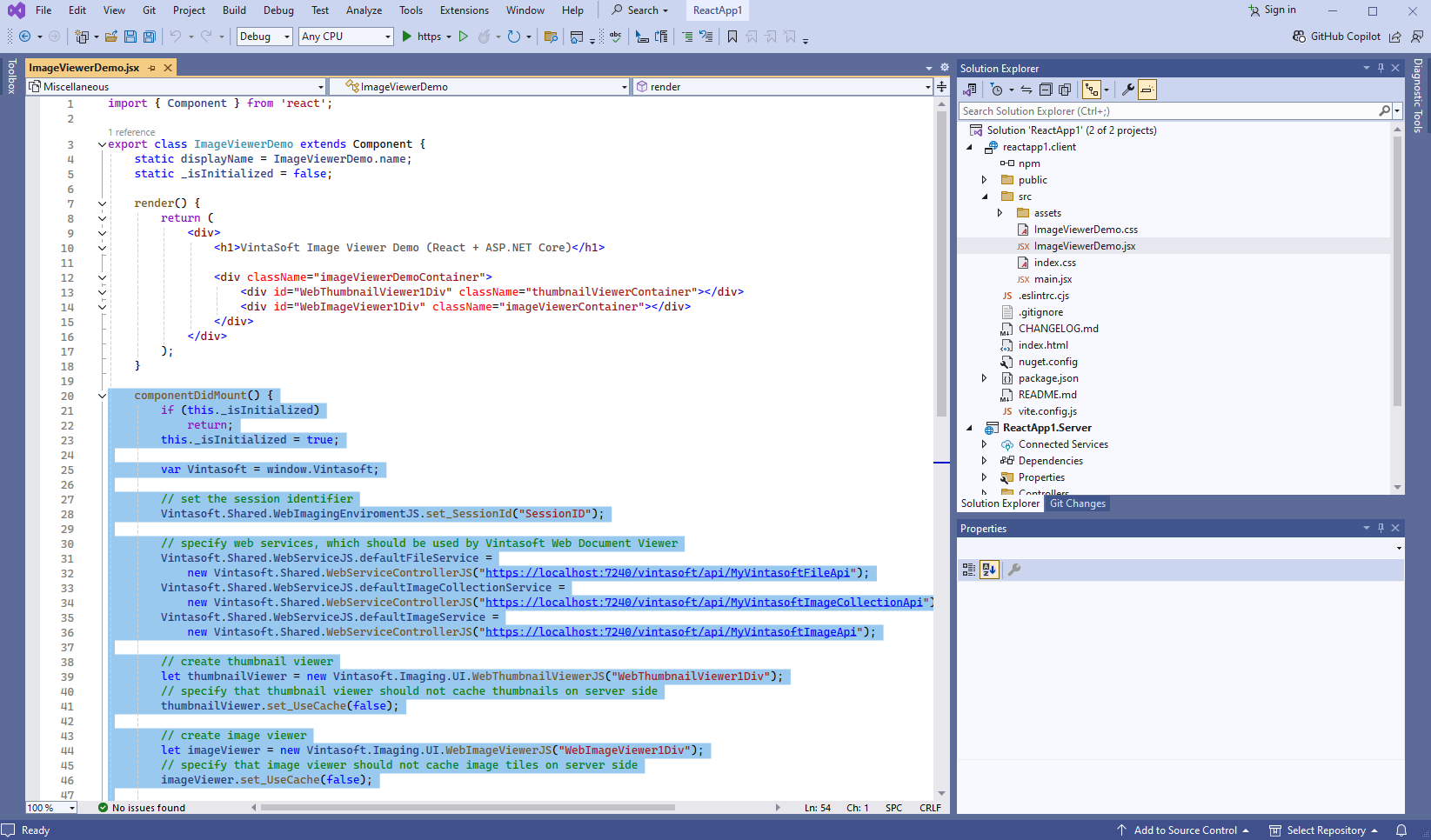Click the editor horizontal scrollbar thumb
The width and height of the screenshot is (1431, 840).
point(467,808)
